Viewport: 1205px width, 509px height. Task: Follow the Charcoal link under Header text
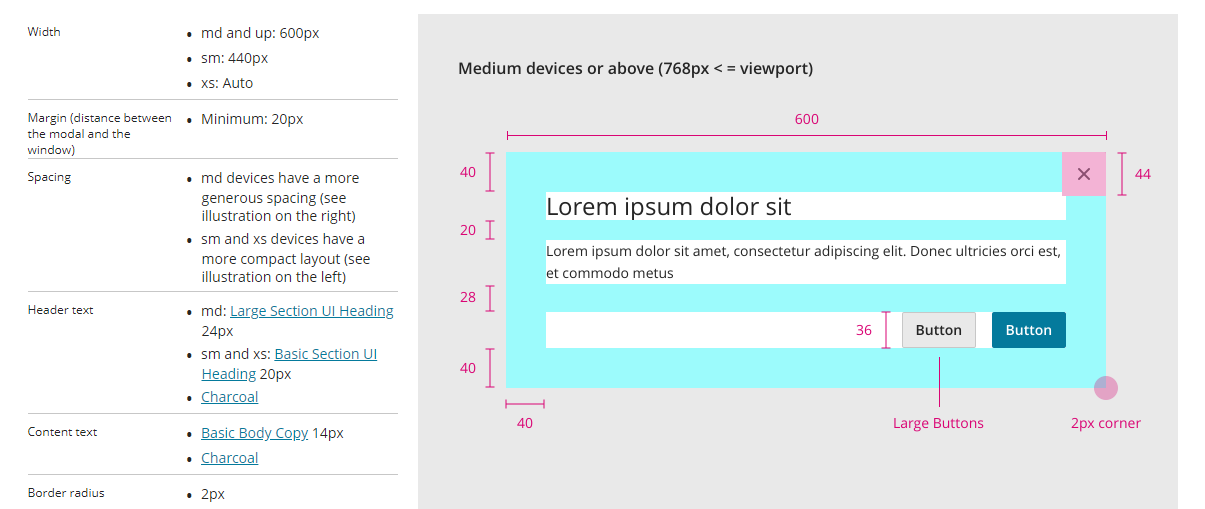pos(230,397)
